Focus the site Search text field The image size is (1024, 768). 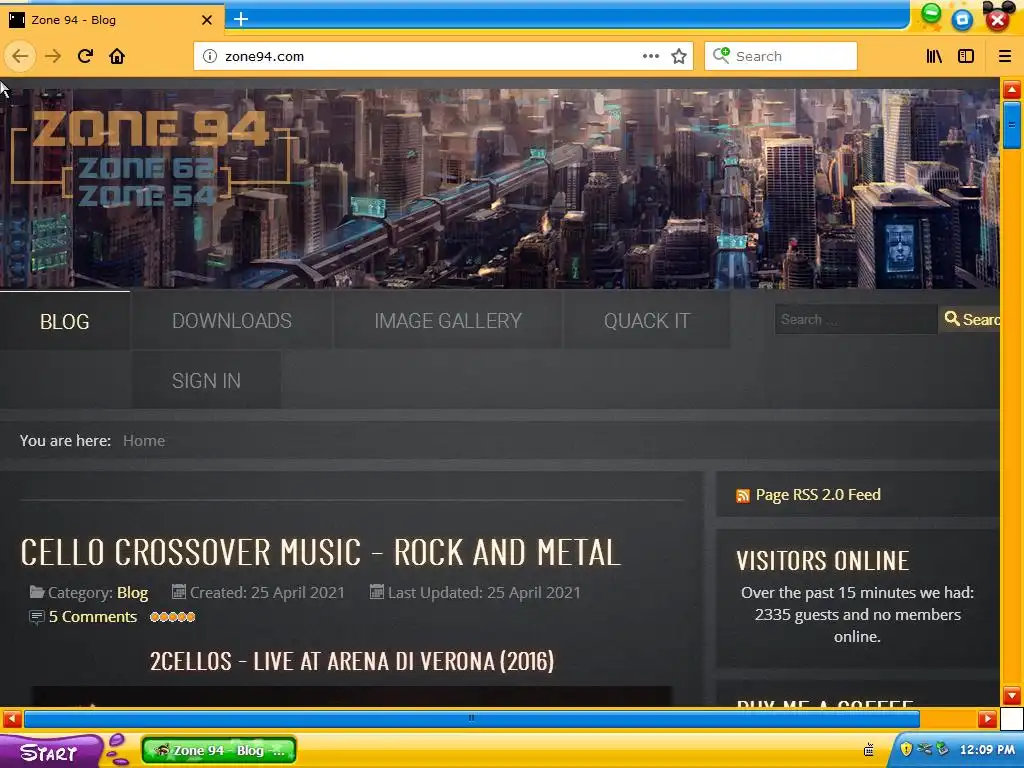[856, 319]
